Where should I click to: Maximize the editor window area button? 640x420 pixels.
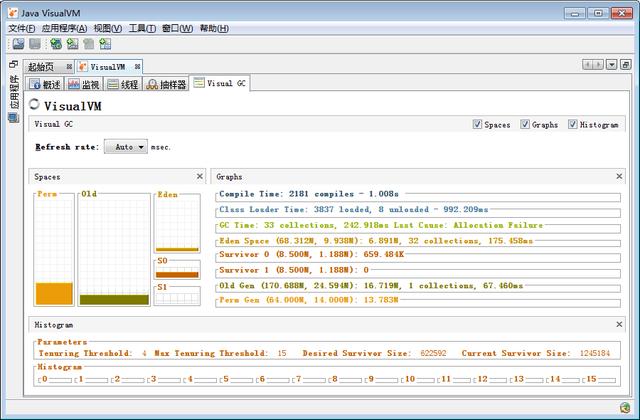(x=625, y=64)
